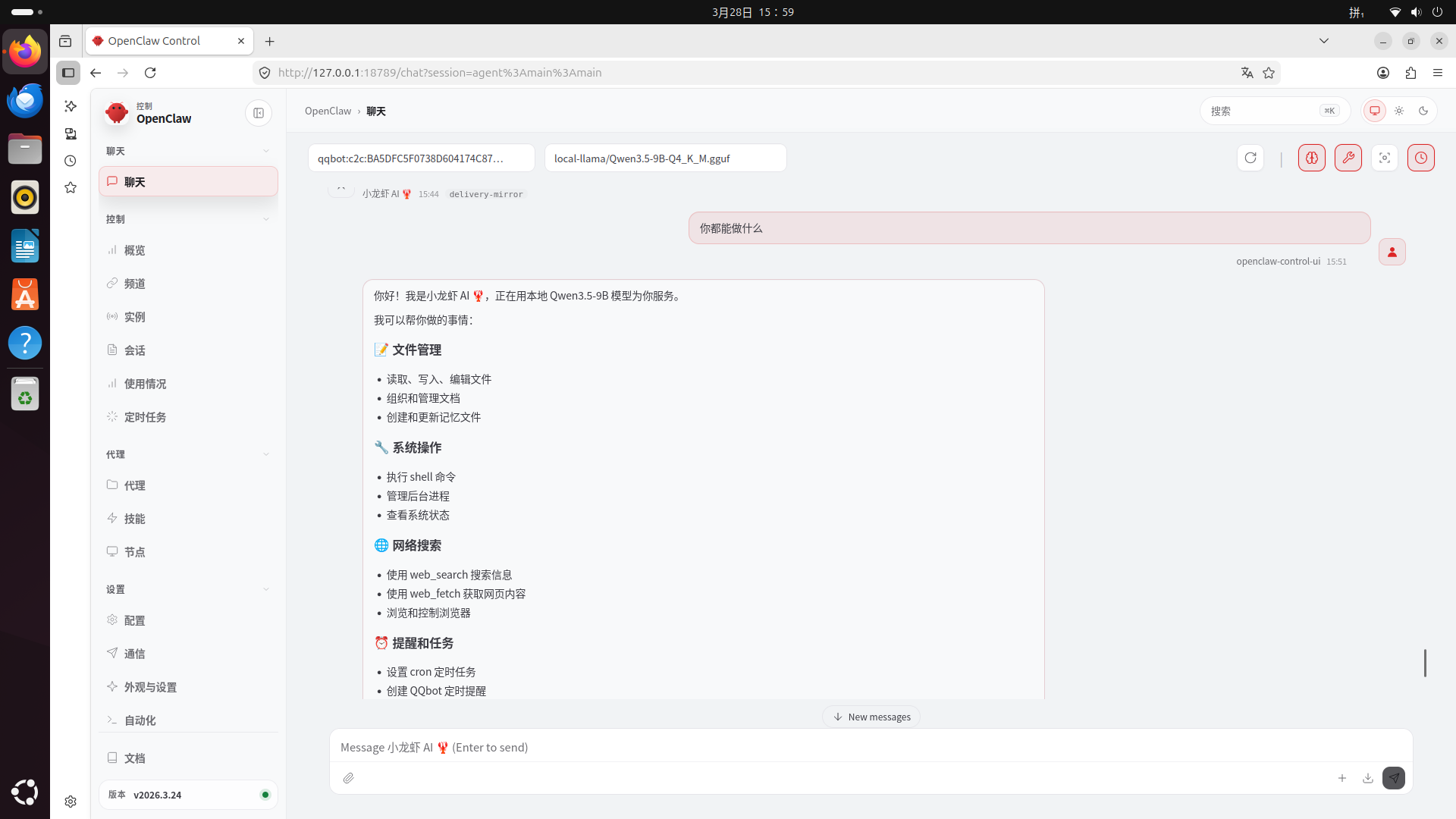1456x819 pixels.
Task: Toggle the brain thinking icon button
Action: point(1311,158)
